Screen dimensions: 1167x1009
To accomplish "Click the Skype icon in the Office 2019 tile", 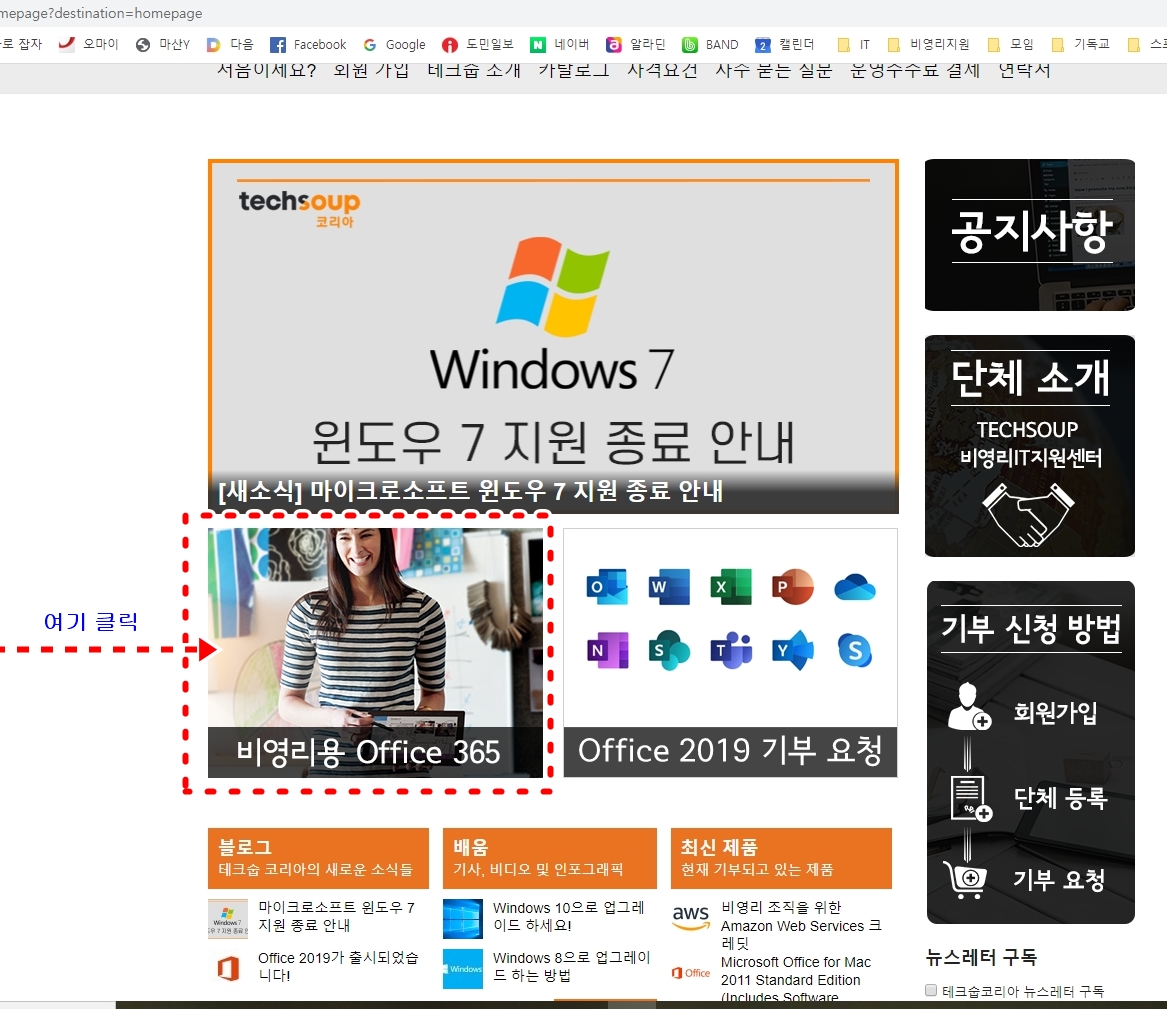I will tap(855, 650).
